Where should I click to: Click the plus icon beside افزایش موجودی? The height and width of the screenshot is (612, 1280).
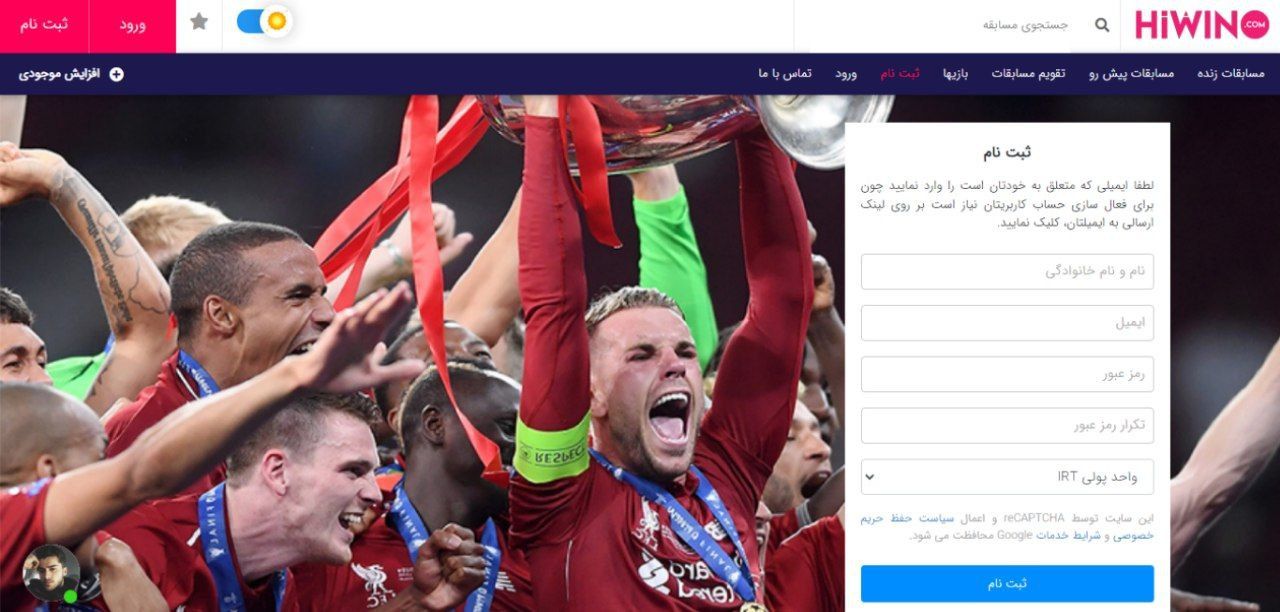click(x=116, y=74)
